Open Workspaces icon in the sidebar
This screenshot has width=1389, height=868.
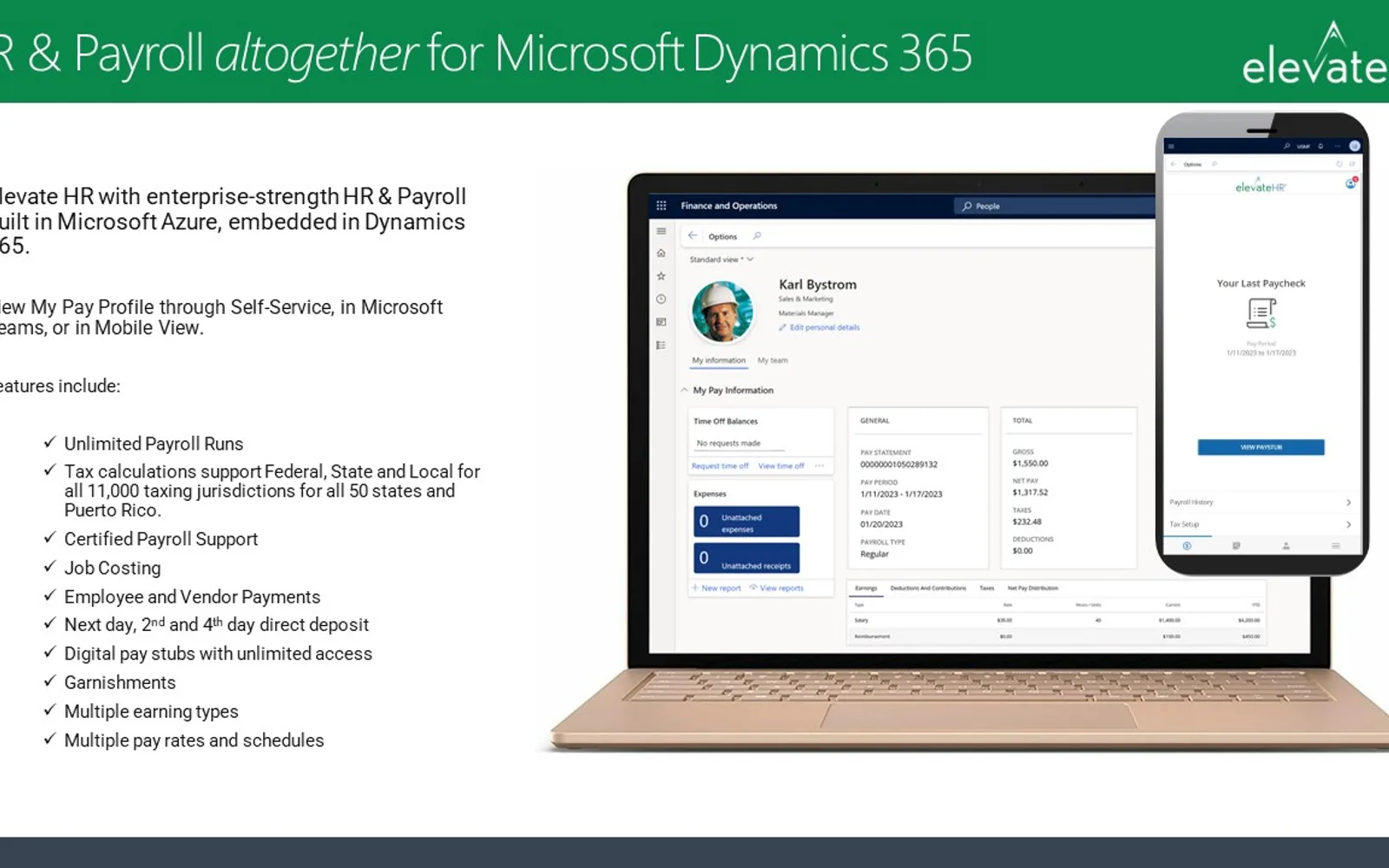[x=662, y=322]
